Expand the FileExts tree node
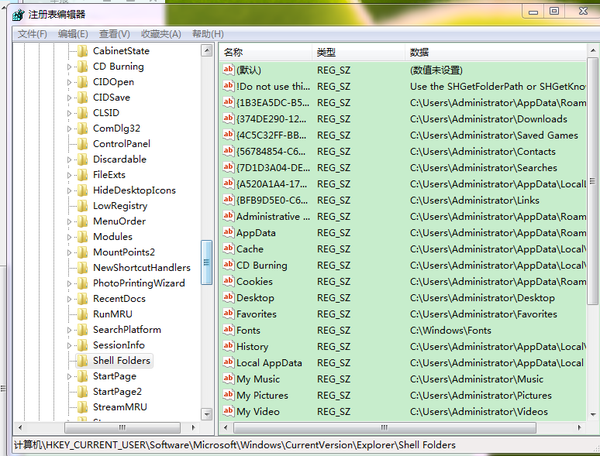The width and height of the screenshot is (600, 456). [69, 175]
